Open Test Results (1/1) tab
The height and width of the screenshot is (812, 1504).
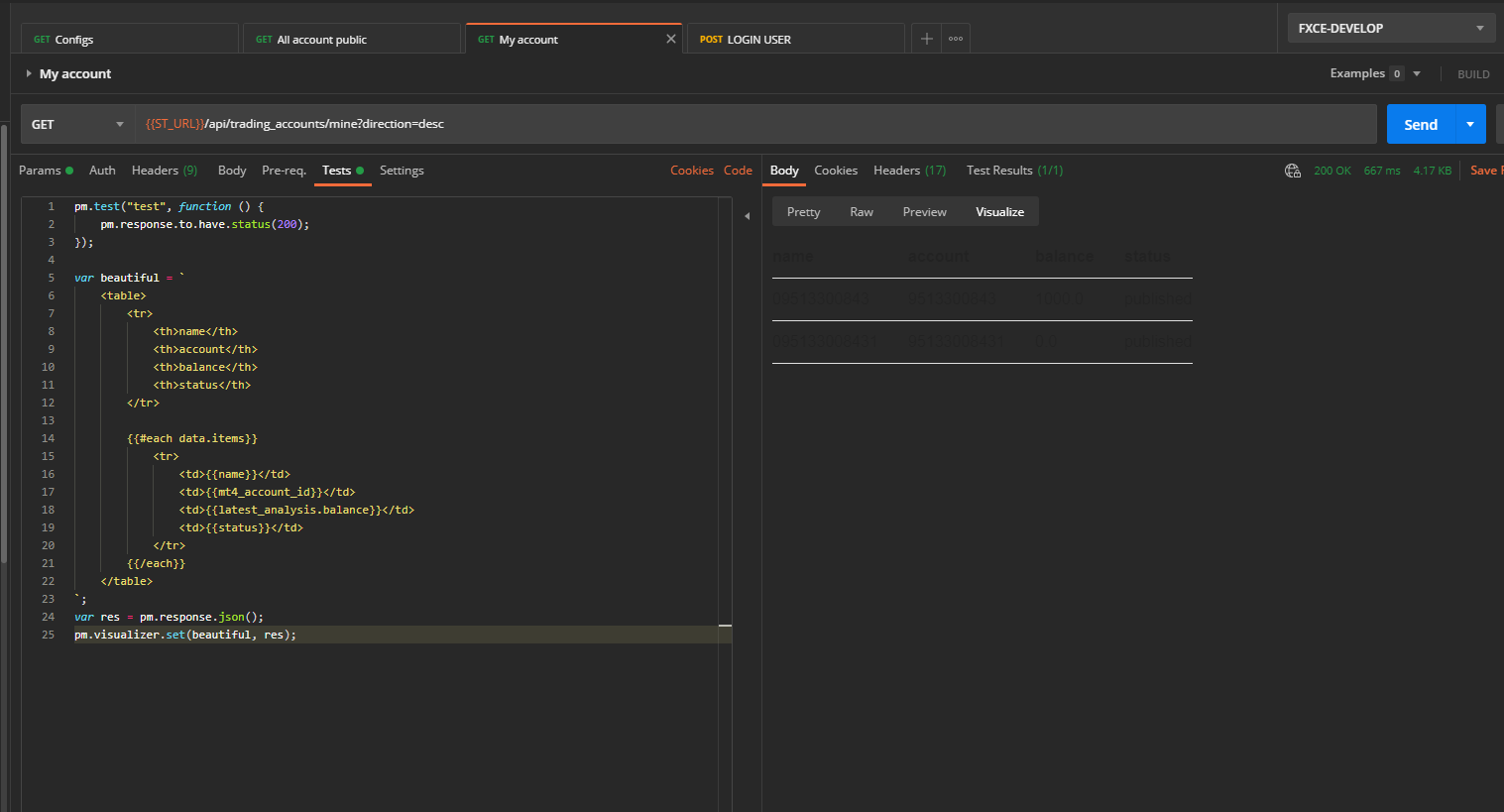[1014, 171]
